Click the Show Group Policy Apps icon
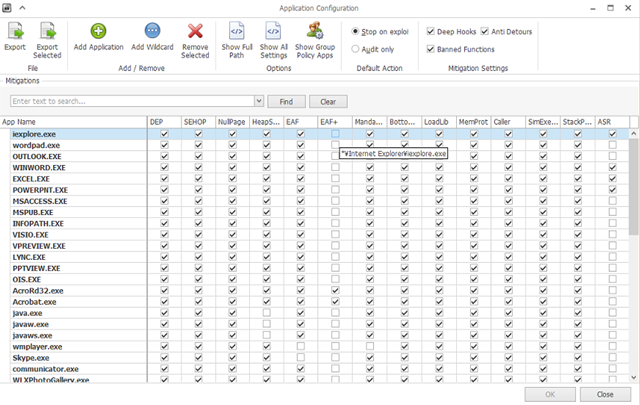This screenshot has height=405, width=640. (x=315, y=31)
